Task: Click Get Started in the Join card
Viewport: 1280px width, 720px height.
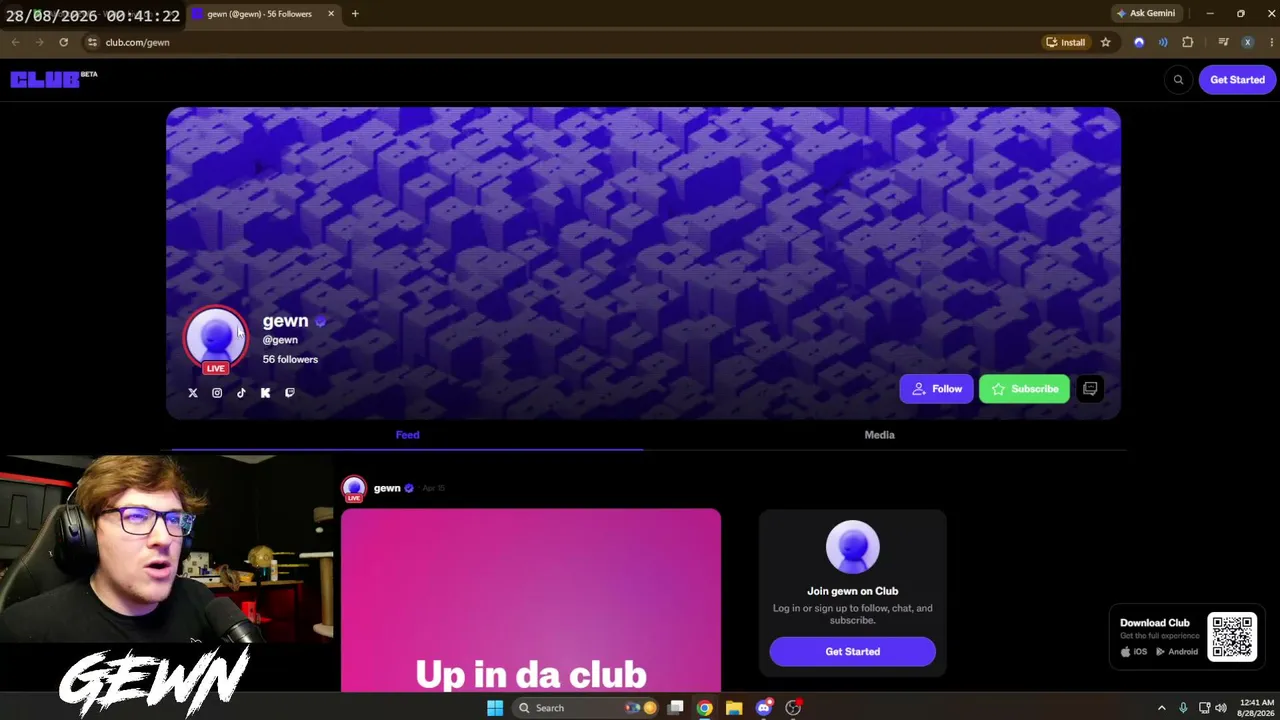Action: pos(853,652)
